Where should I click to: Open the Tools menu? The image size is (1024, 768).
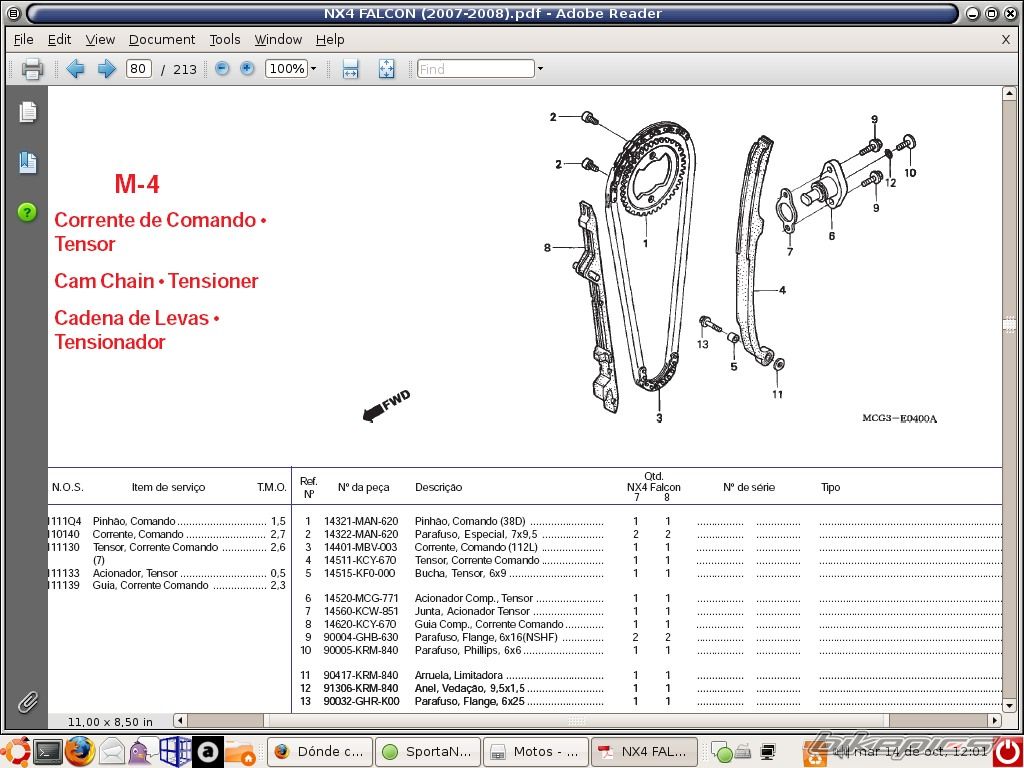click(225, 40)
